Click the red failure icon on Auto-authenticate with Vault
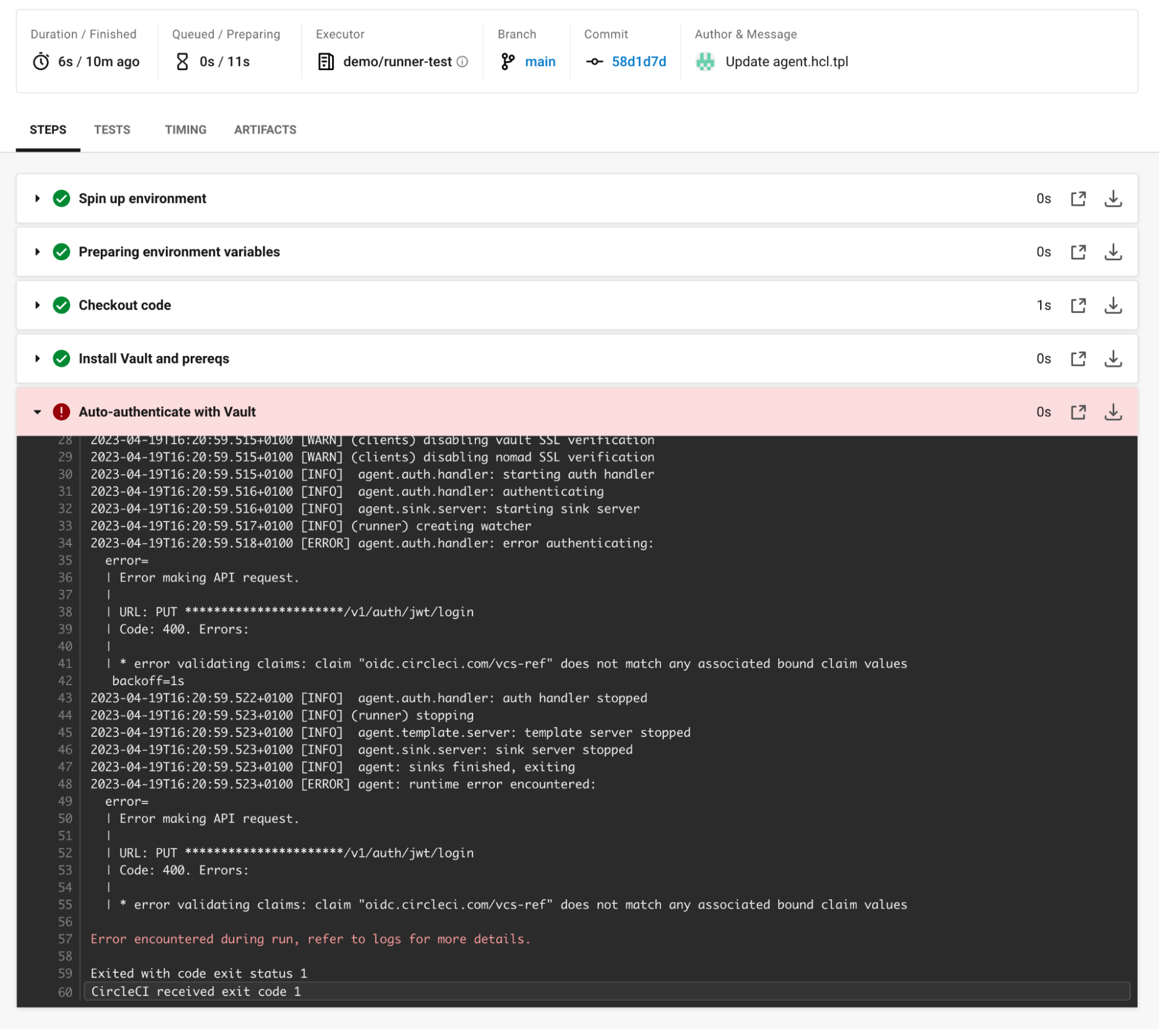Viewport: 1159px width, 1036px height. pos(61,412)
